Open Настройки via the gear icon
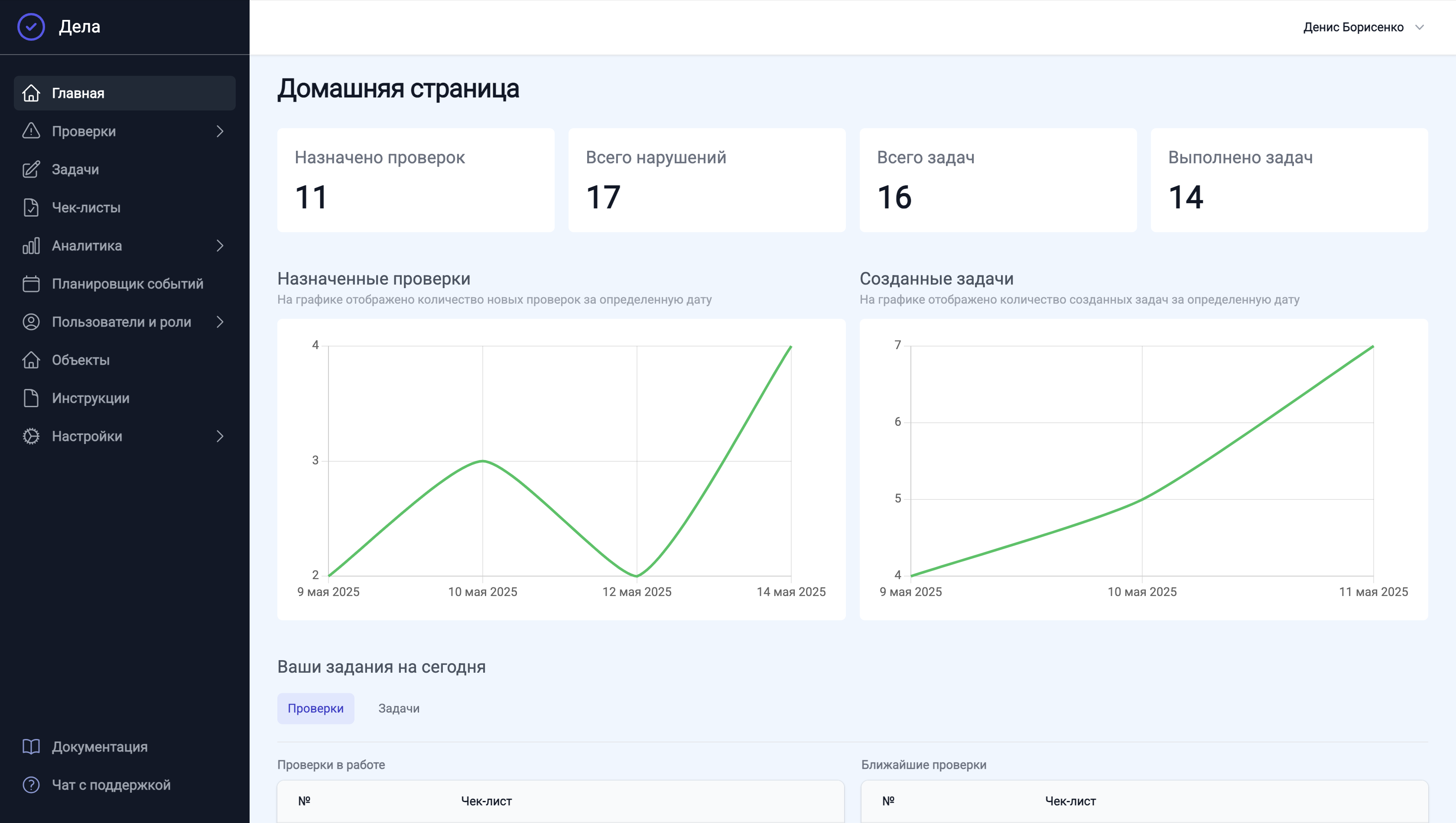 tap(30, 436)
